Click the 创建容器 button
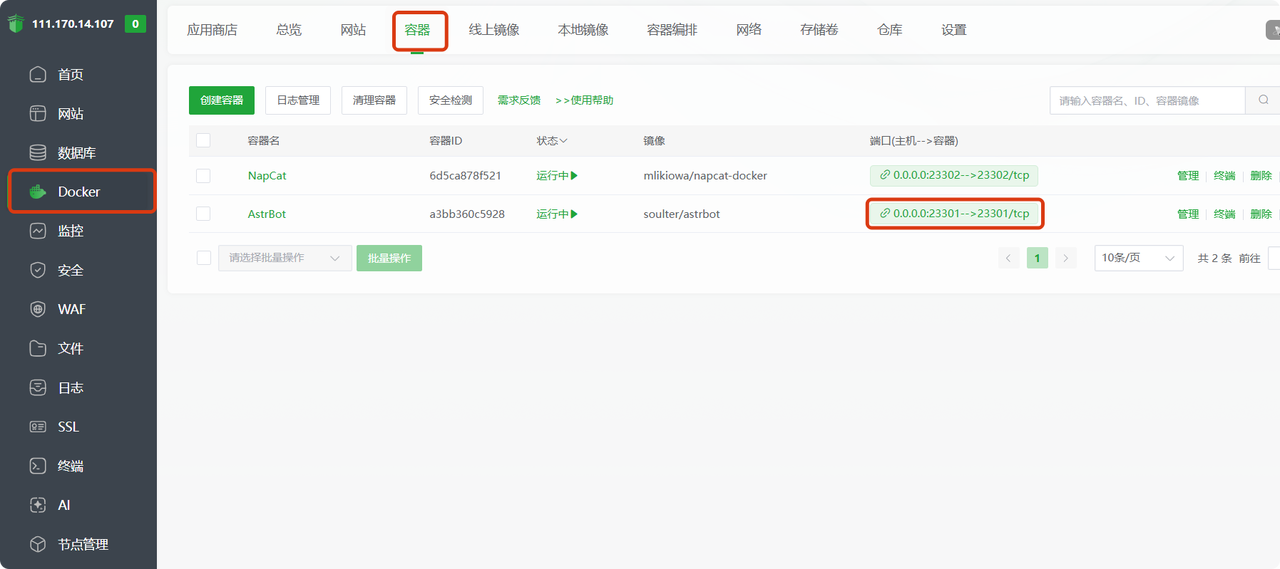 pos(222,100)
